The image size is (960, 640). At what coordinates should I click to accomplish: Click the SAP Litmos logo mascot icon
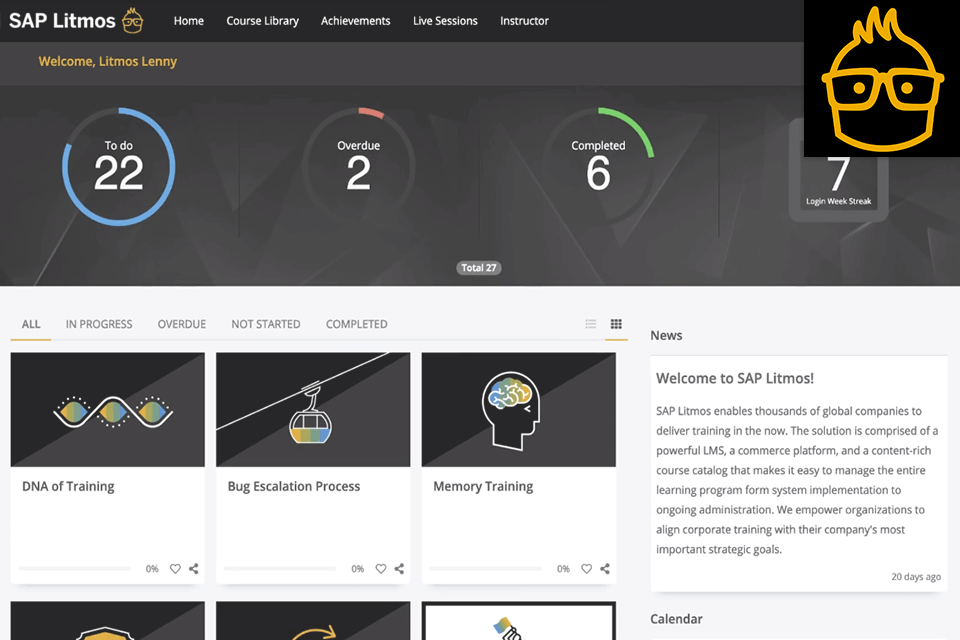[132, 21]
